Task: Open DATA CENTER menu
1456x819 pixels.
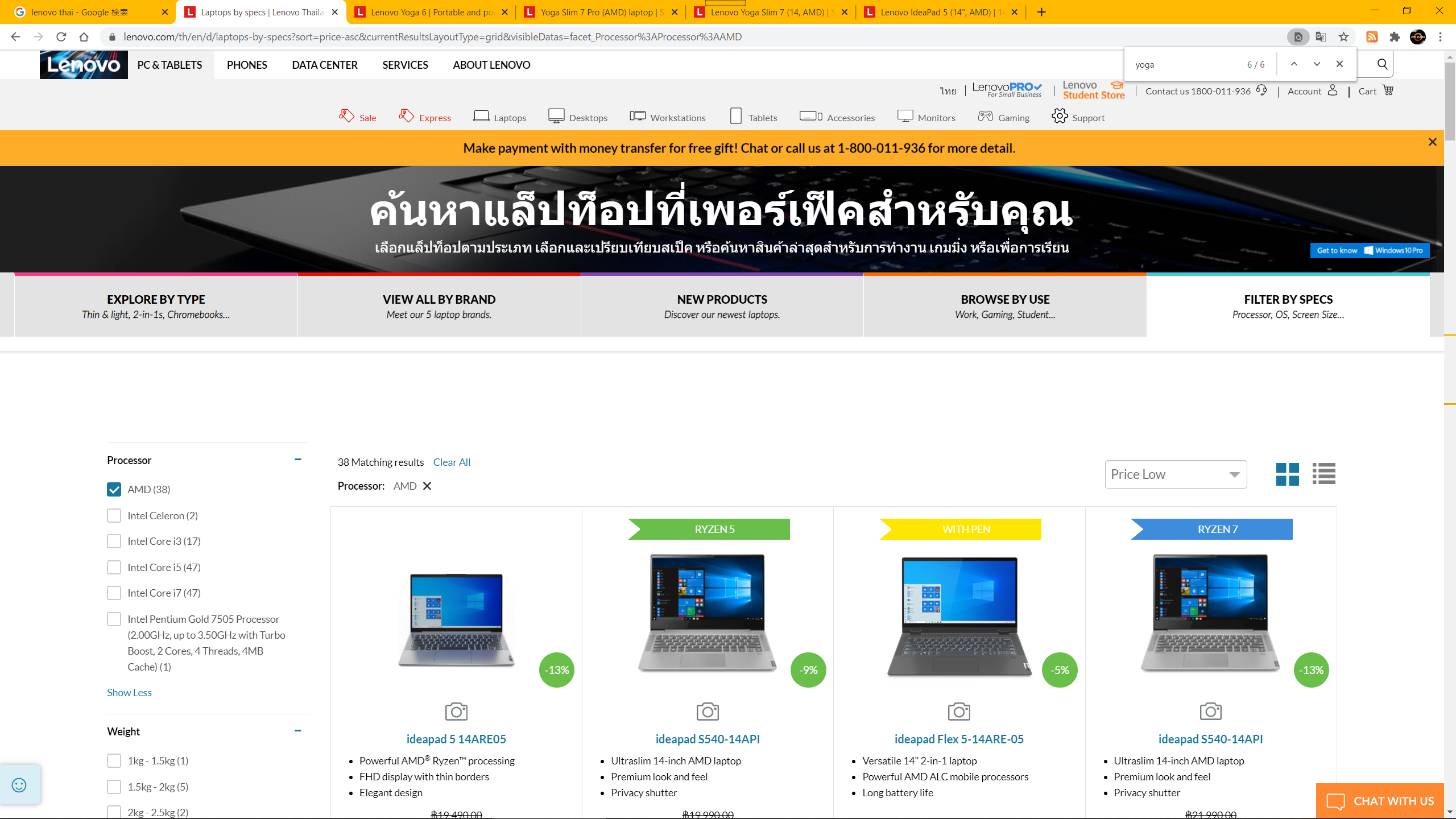Action: click(325, 65)
